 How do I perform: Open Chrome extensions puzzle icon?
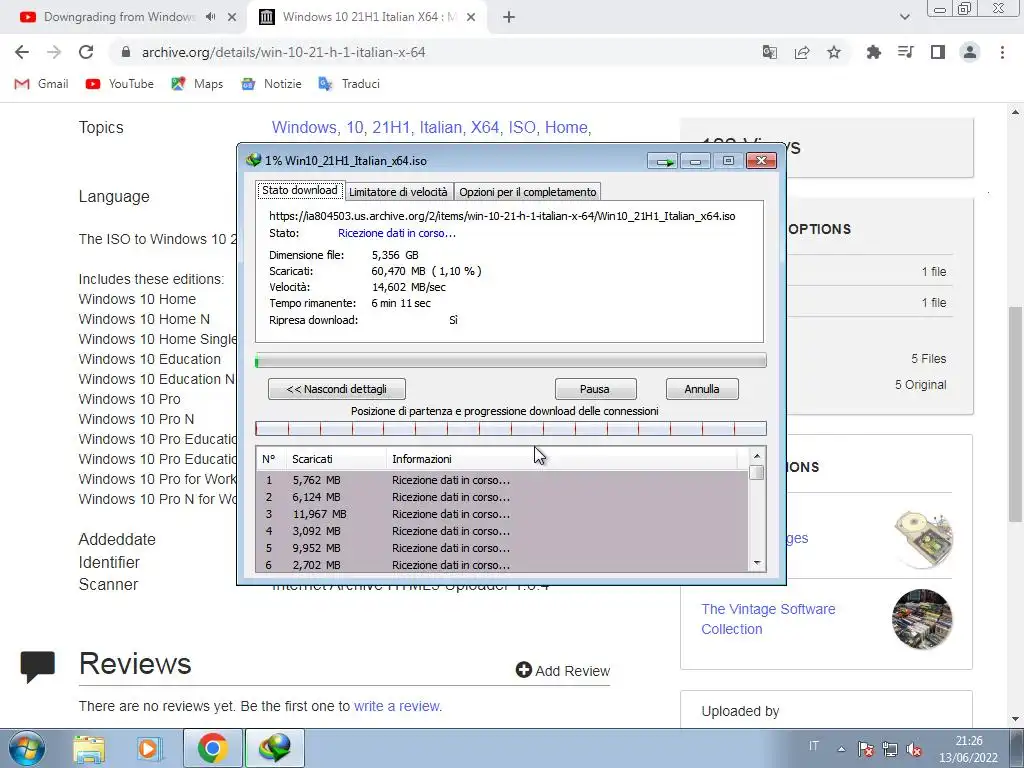coord(873,52)
